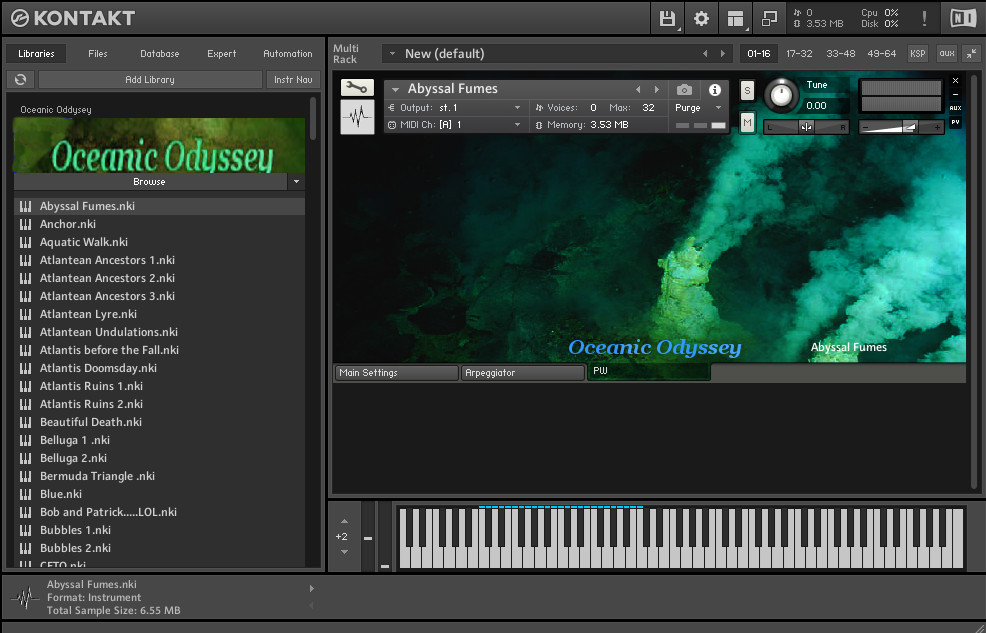986x633 pixels.
Task: Open instrument edit mode with wrench icon
Action: 357,87
